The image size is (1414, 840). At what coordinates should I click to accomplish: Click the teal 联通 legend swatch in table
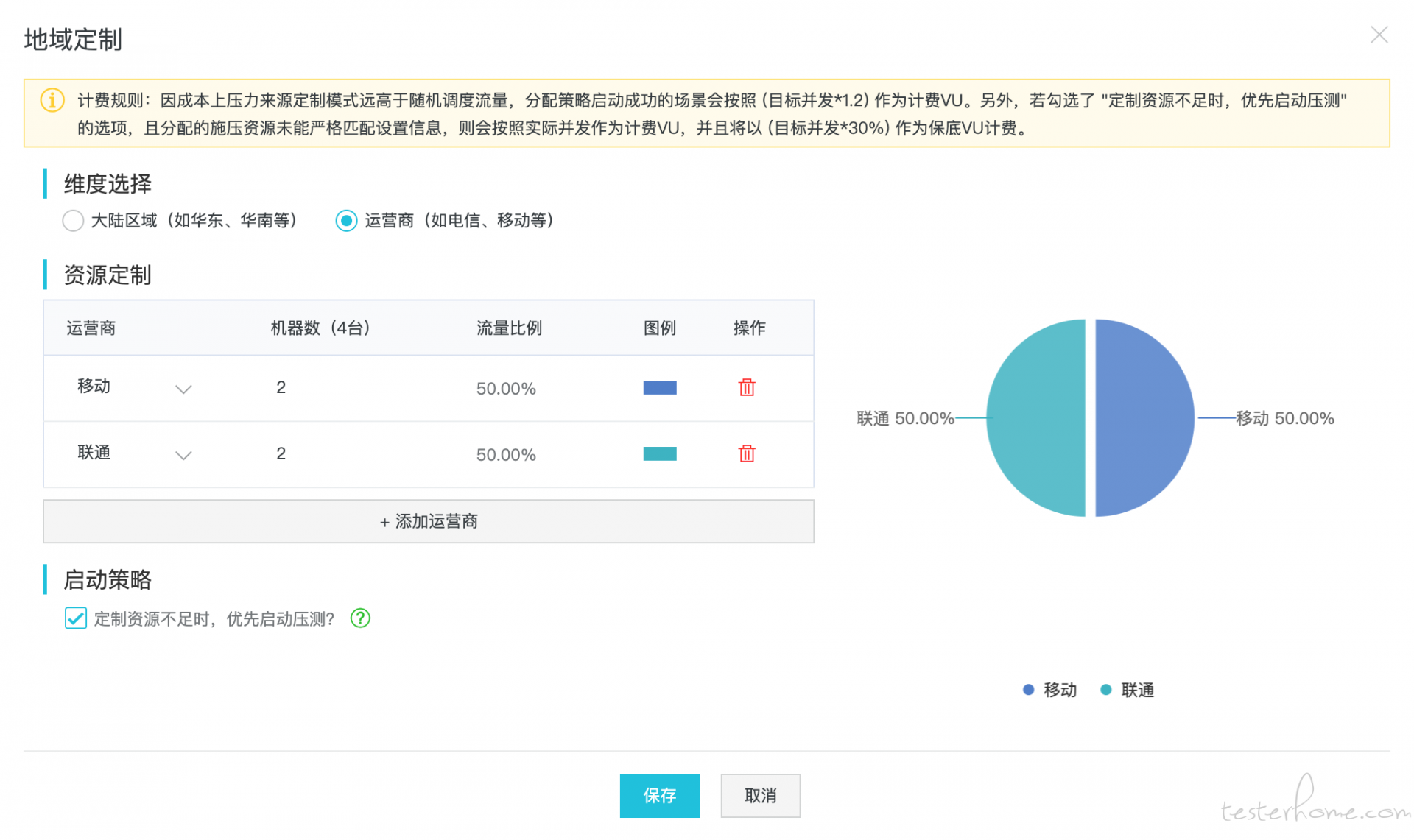coord(660,453)
